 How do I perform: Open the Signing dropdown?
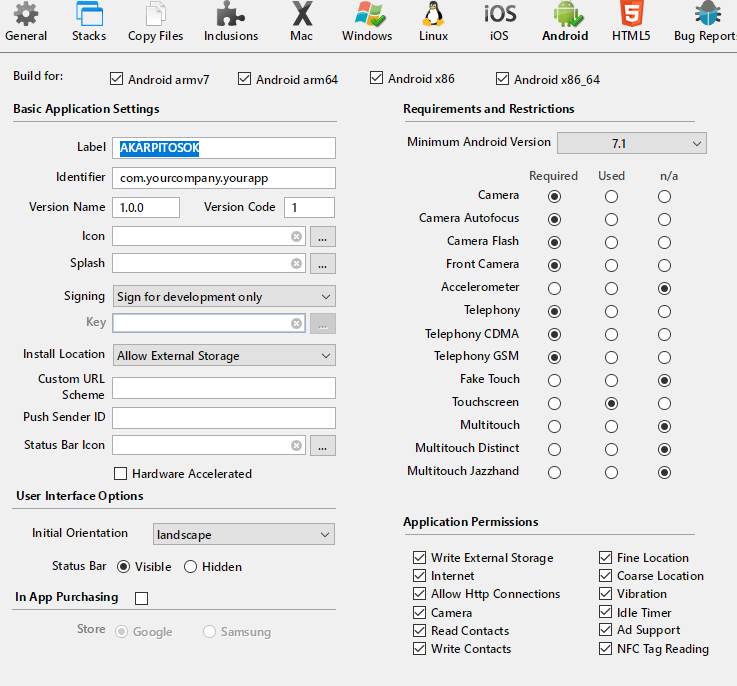[x=223, y=297]
